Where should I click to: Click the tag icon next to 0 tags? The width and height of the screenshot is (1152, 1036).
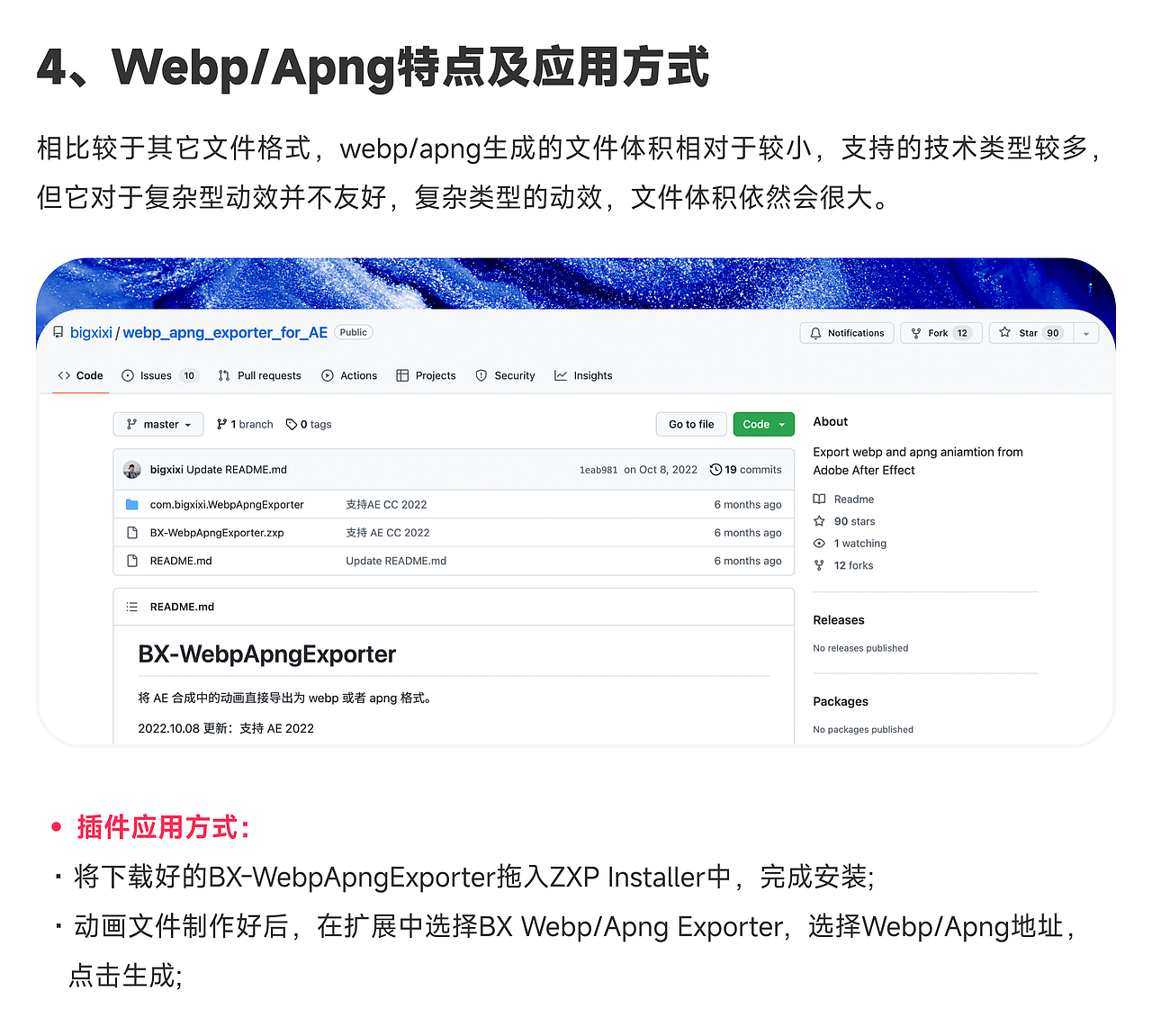tap(292, 424)
